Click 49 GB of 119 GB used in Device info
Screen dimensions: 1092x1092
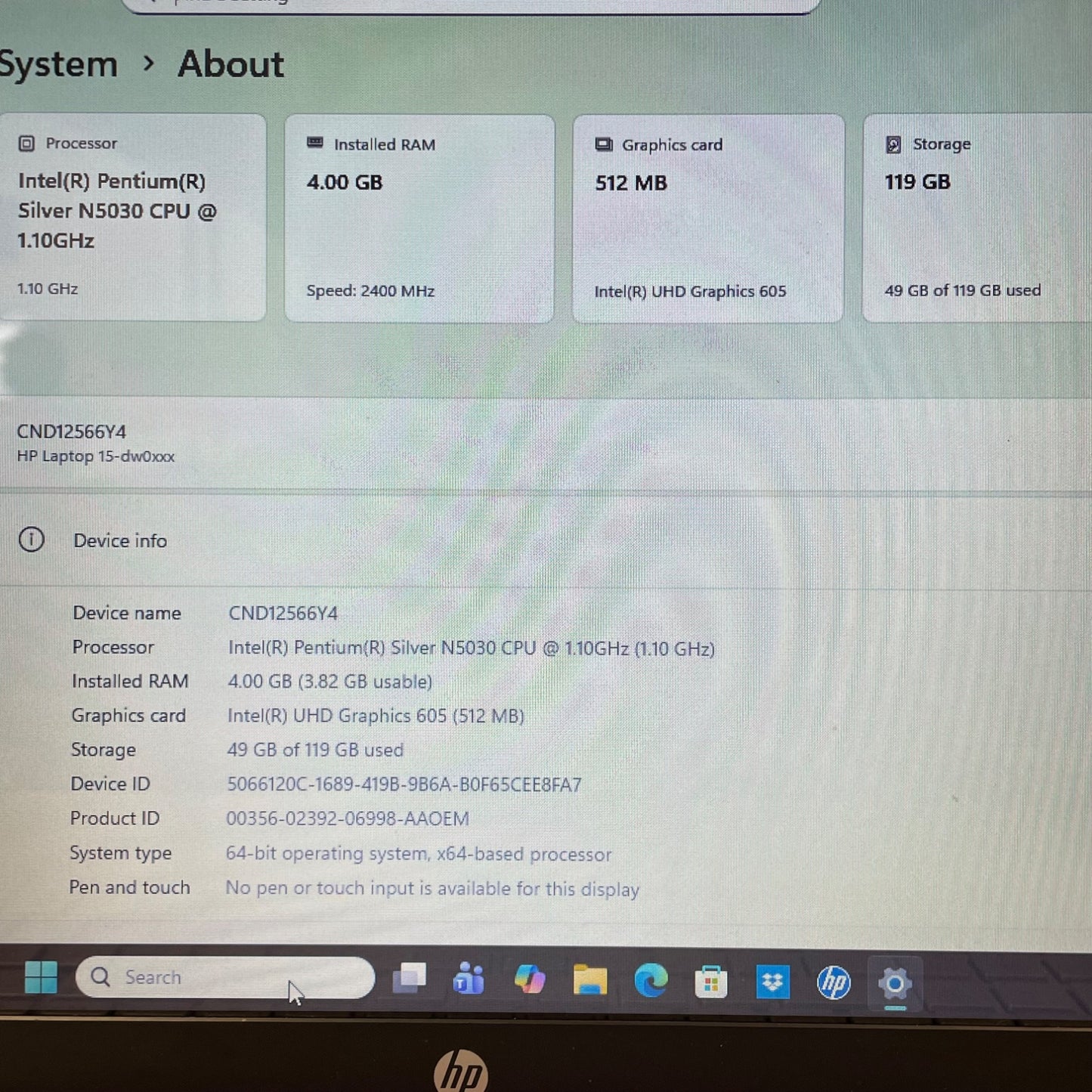[315, 750]
